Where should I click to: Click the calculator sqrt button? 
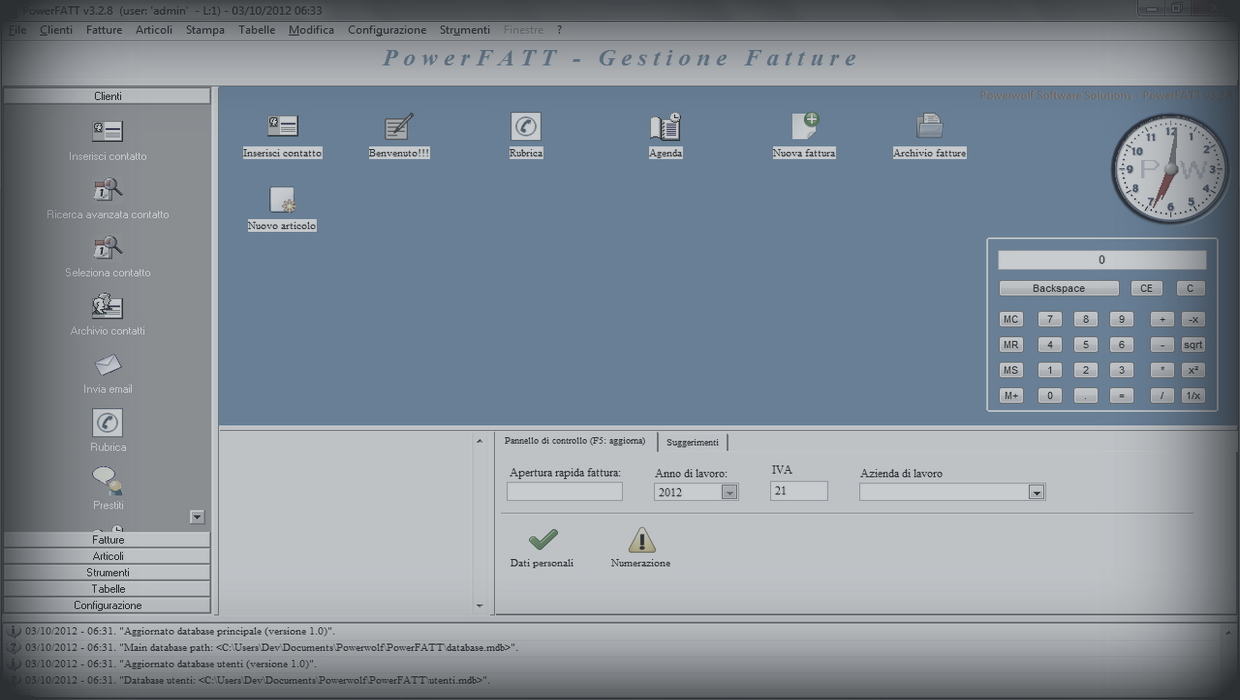point(1193,345)
